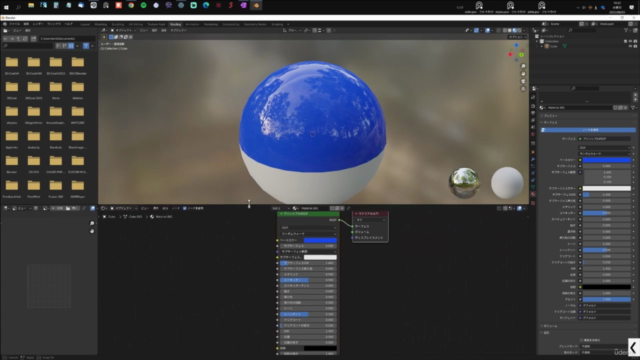Open the transform orientation dropdown in viewport header
This screenshot has width=640, height=360.
coord(292,30)
